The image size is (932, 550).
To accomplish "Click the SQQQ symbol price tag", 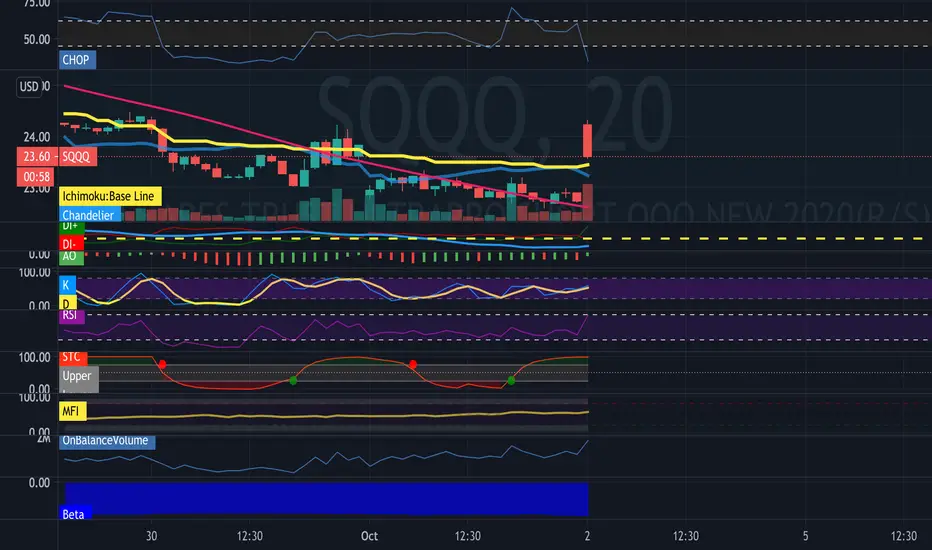I will 77,156.
